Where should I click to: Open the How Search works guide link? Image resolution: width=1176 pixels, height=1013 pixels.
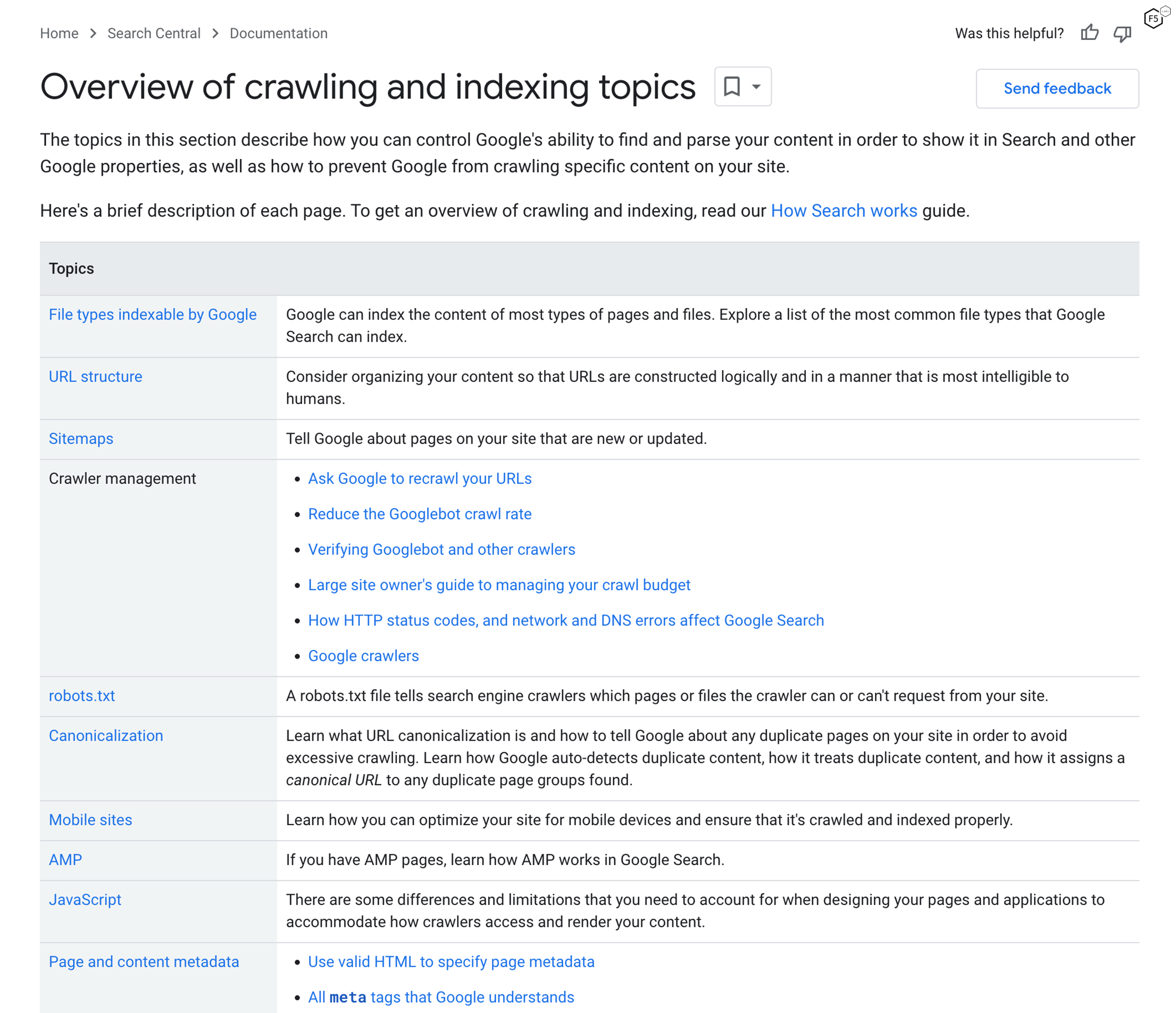coord(844,211)
